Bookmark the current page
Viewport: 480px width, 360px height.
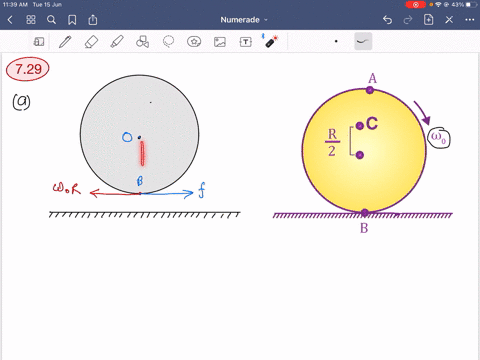[72, 20]
